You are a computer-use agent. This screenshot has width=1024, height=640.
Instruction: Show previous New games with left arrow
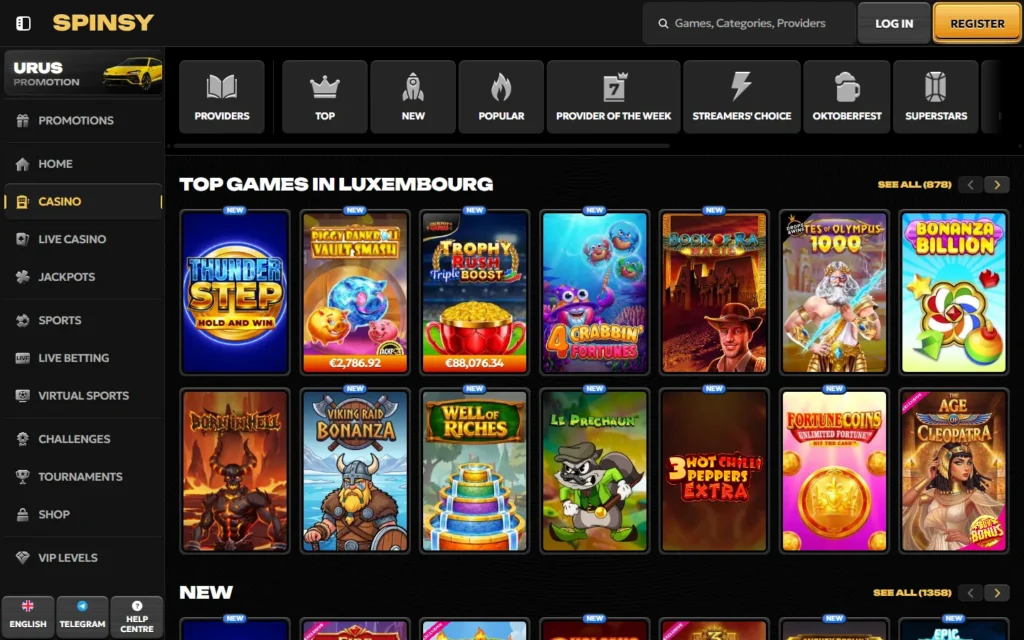tap(970, 593)
